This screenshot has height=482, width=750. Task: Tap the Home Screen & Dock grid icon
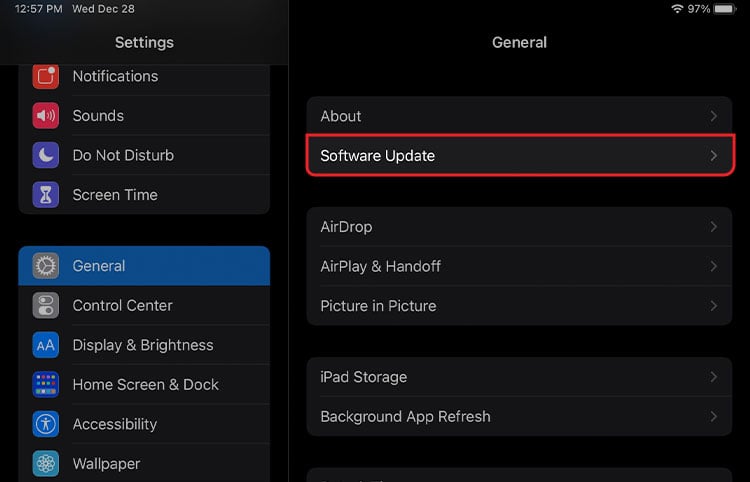coord(46,384)
